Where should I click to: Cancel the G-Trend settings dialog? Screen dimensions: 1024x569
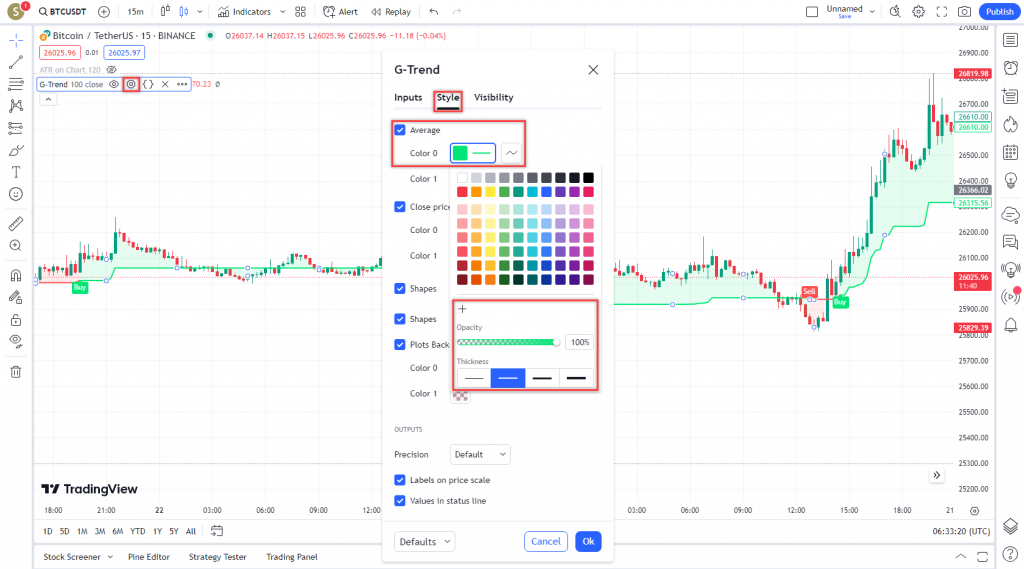pos(545,542)
